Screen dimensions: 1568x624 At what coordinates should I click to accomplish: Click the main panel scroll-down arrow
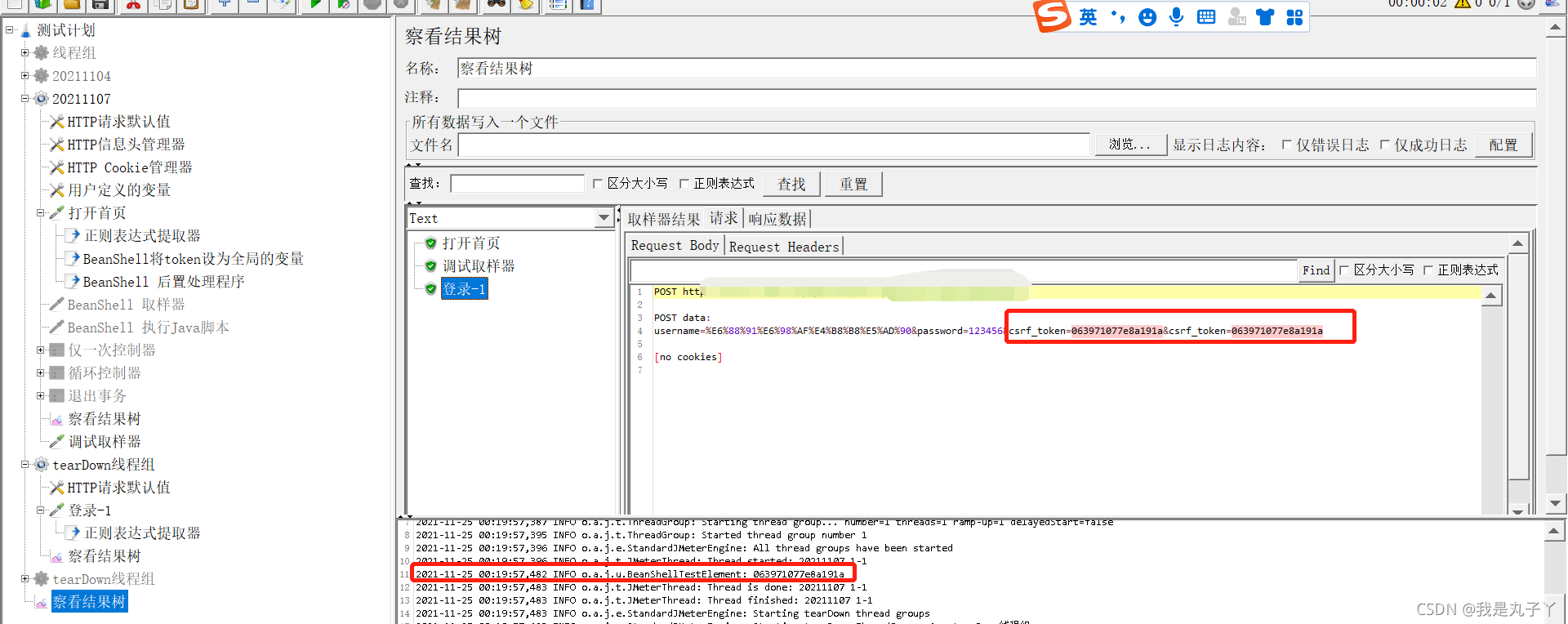point(1556,504)
